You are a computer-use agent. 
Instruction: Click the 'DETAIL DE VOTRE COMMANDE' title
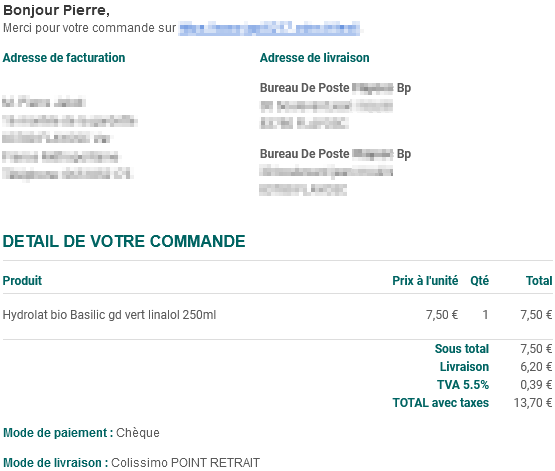click(124, 241)
